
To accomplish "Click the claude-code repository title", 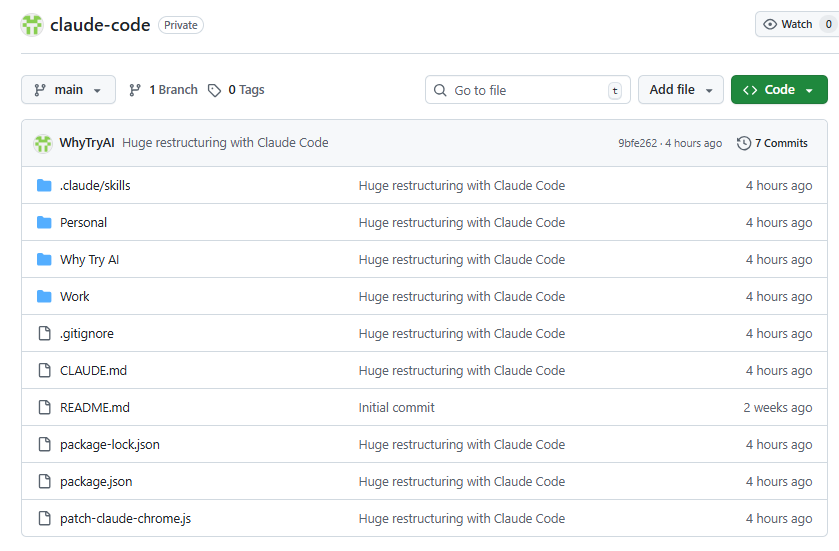I will (100, 25).
